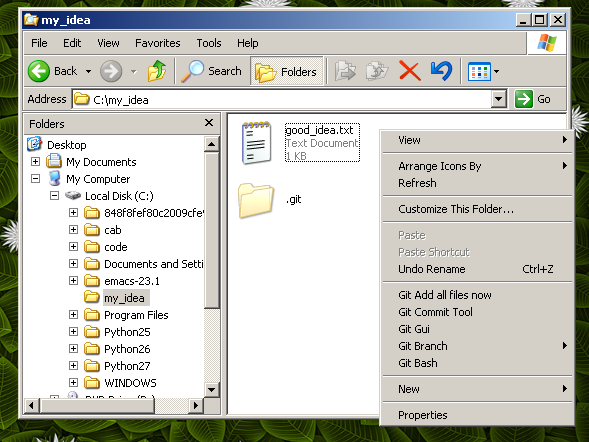
Task: Click the address bar showing C:\my_idea
Action: point(282,100)
